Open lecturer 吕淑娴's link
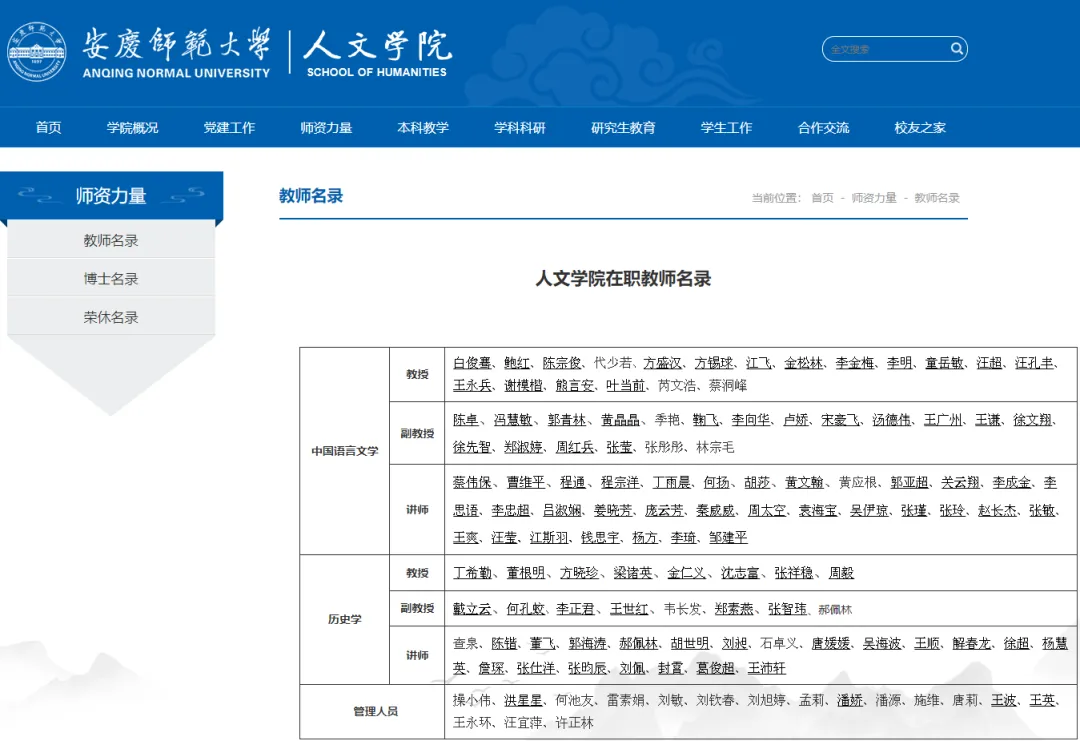This screenshot has height=741, width=1080. pyautogui.click(x=562, y=510)
